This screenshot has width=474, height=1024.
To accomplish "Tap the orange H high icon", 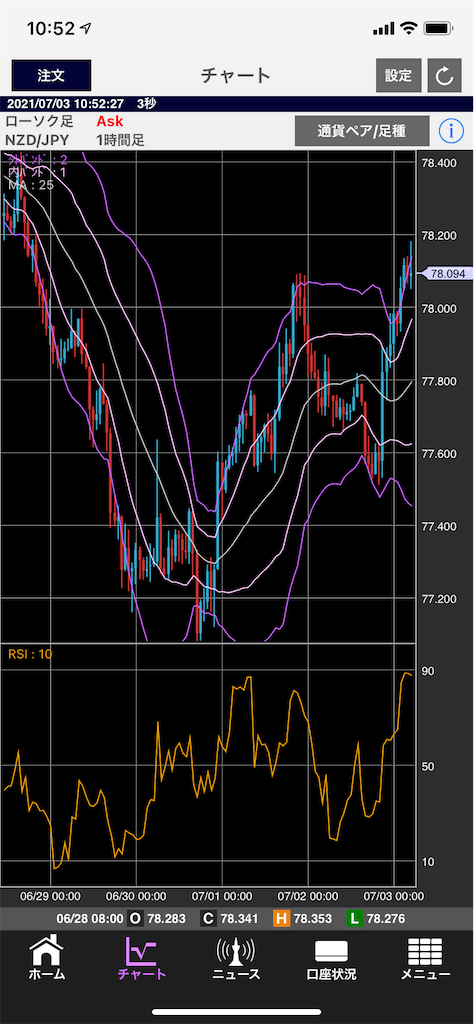I will pyautogui.click(x=281, y=919).
